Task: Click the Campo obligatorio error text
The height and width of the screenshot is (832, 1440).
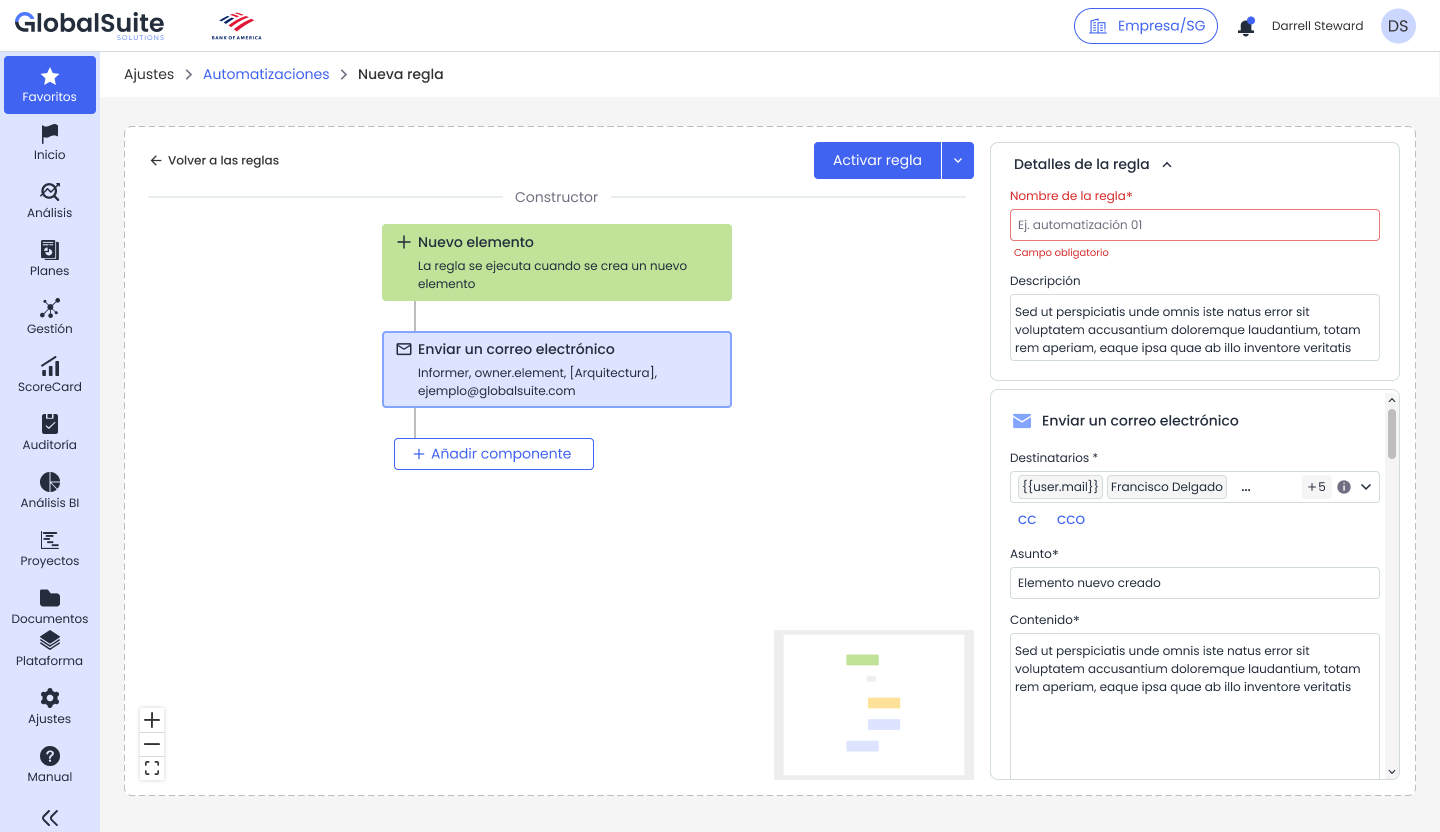Action: click(x=1061, y=253)
